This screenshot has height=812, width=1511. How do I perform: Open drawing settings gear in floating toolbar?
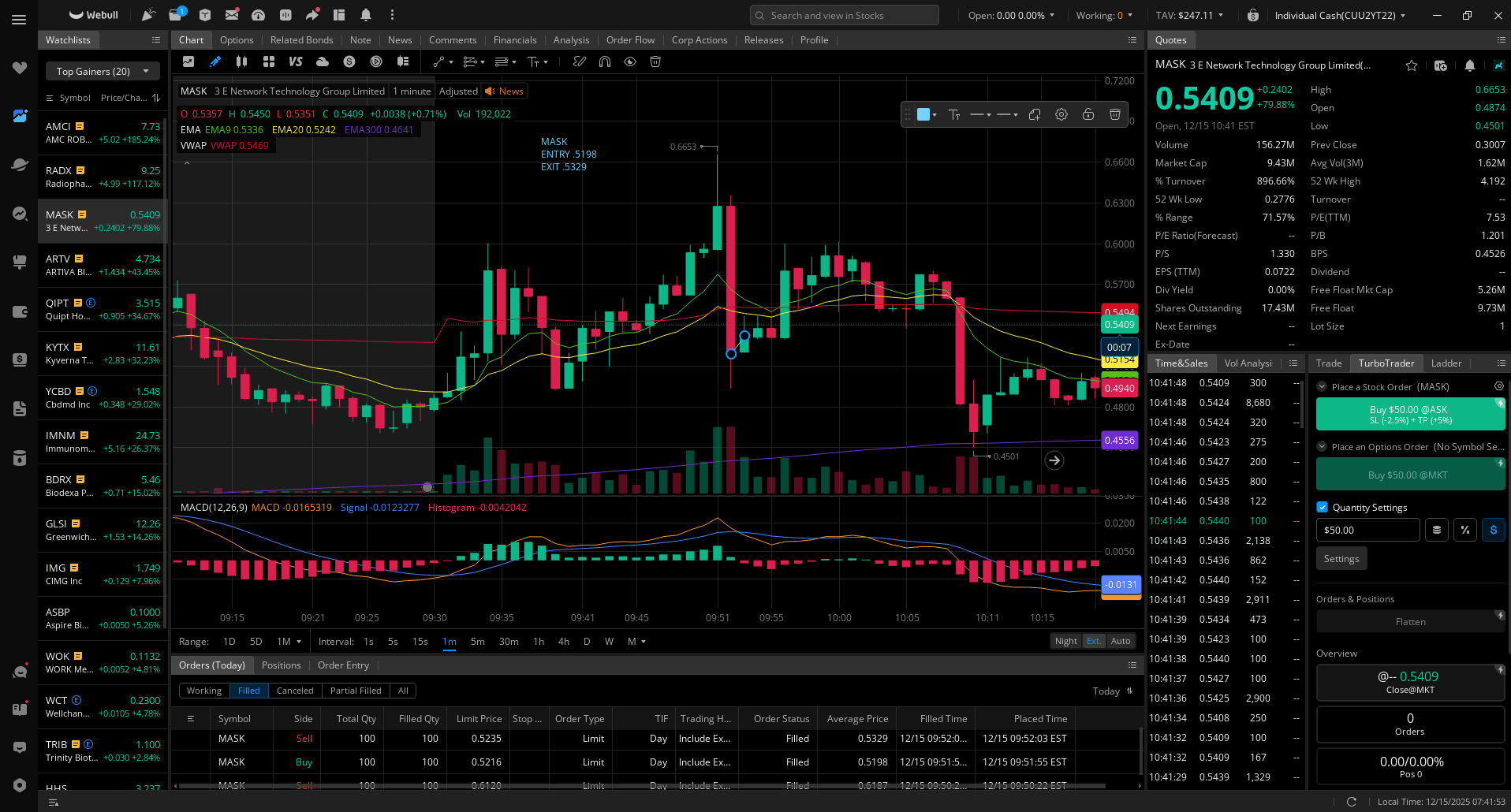1061,114
